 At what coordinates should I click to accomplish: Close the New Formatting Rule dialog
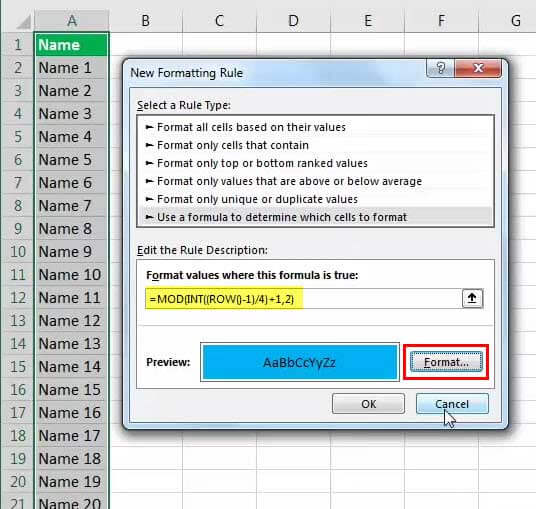(478, 68)
